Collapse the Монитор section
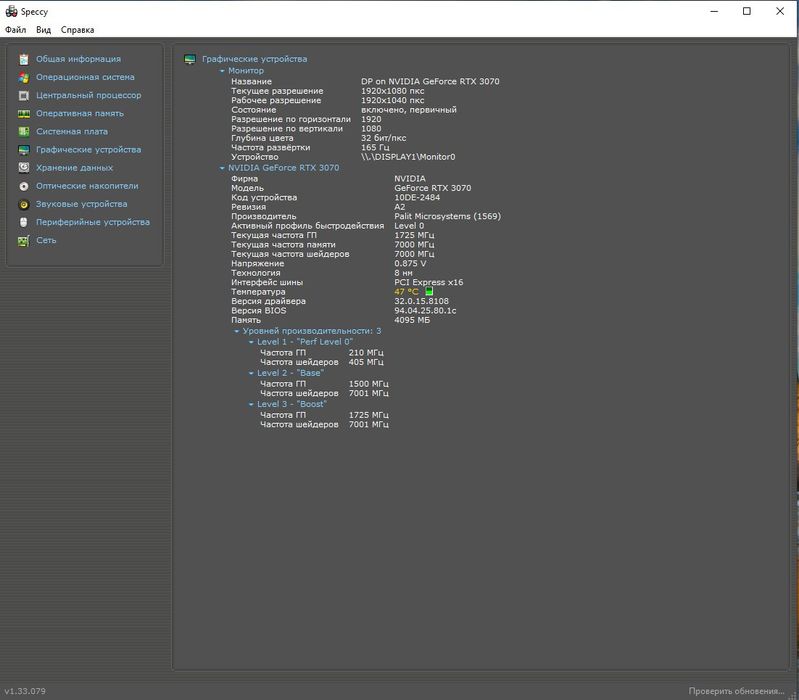The image size is (799, 700). pyautogui.click(x=222, y=71)
